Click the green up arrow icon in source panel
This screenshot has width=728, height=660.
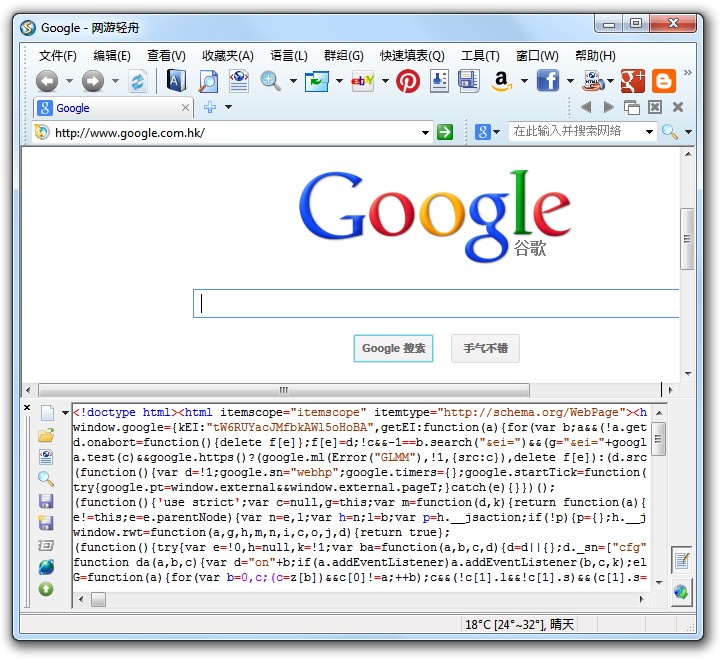point(46,589)
